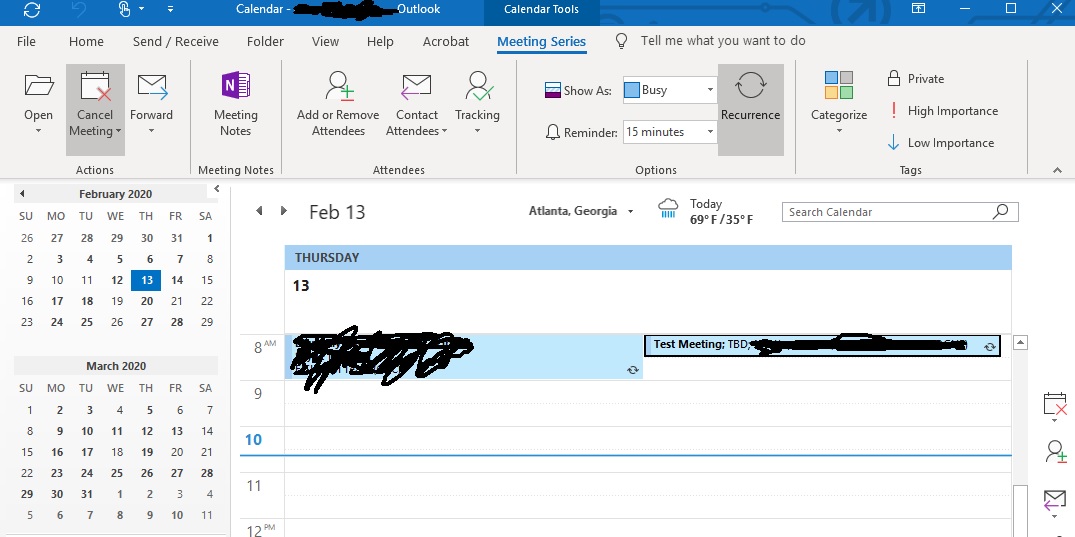Click the weather rain cloud icon
The image size is (1075, 537).
click(x=668, y=208)
